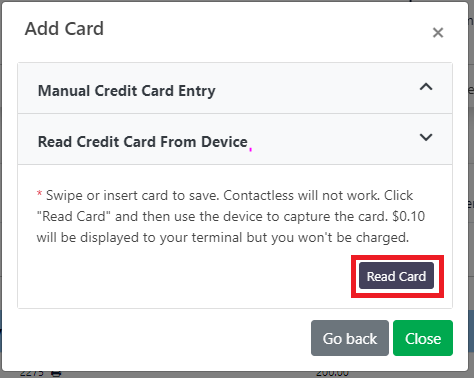Select the Read Credit Card From Device header
The height and width of the screenshot is (378, 474).
[235, 139]
